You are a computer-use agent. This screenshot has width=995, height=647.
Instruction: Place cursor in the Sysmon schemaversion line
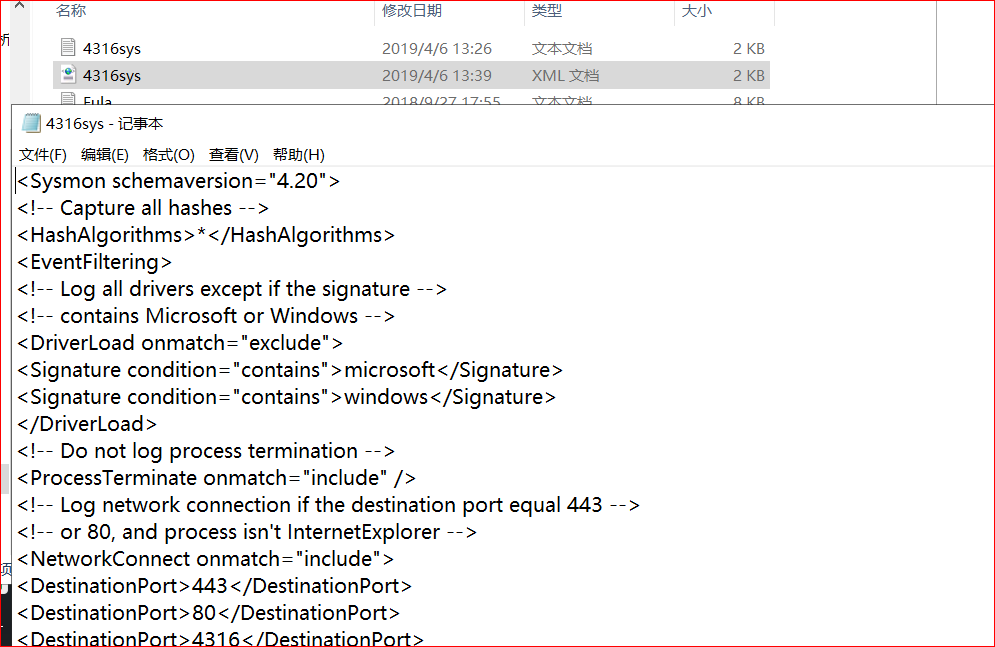click(180, 181)
